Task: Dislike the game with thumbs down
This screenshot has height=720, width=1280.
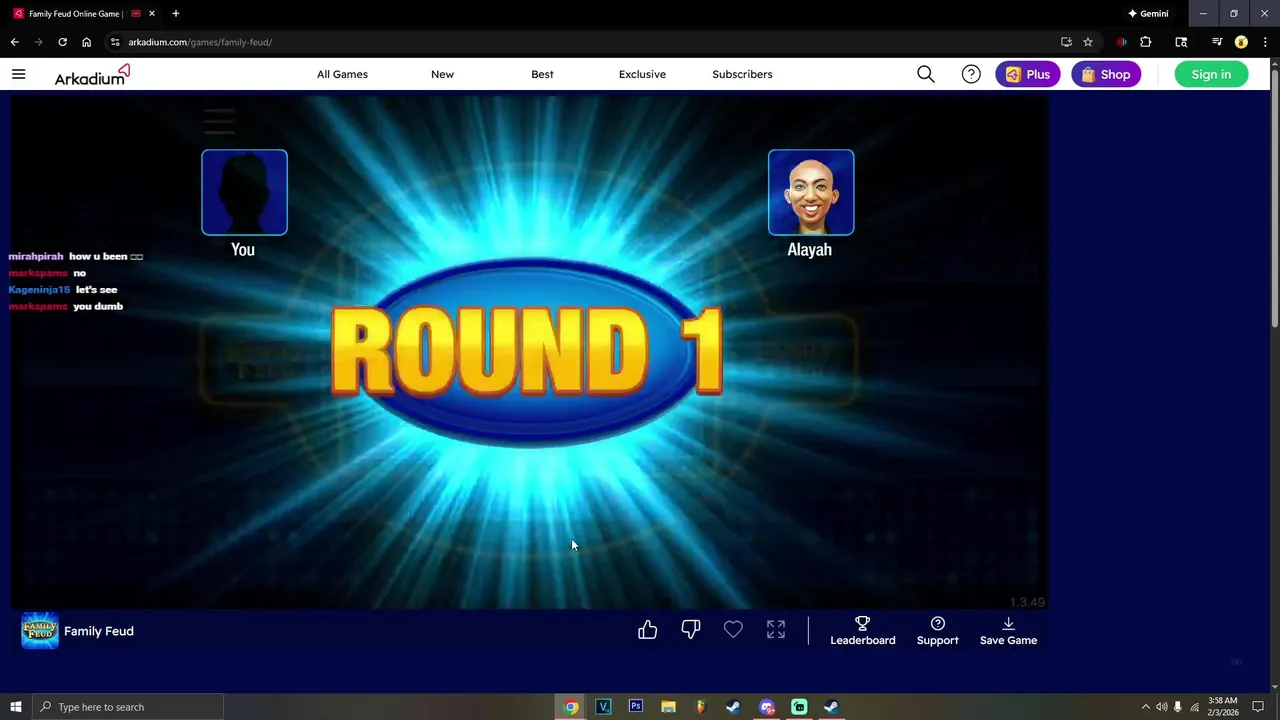Action: pyautogui.click(x=691, y=629)
